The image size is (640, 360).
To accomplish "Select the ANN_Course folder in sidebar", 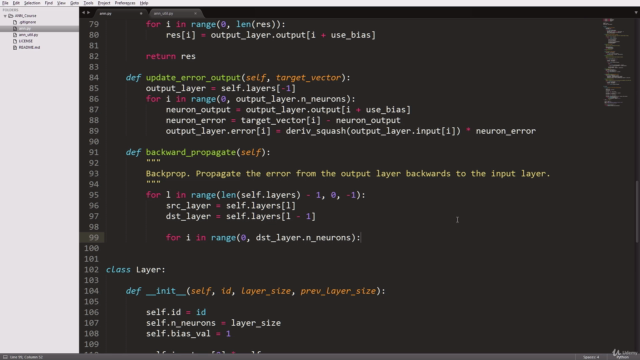I will (x=25, y=16).
